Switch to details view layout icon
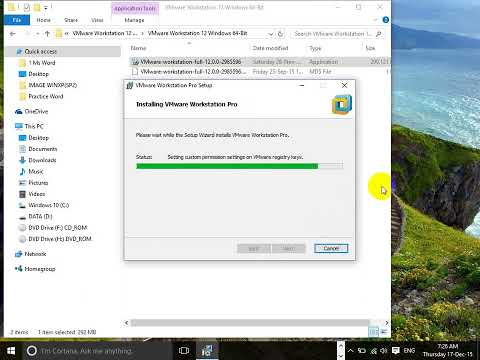 (x=374, y=332)
